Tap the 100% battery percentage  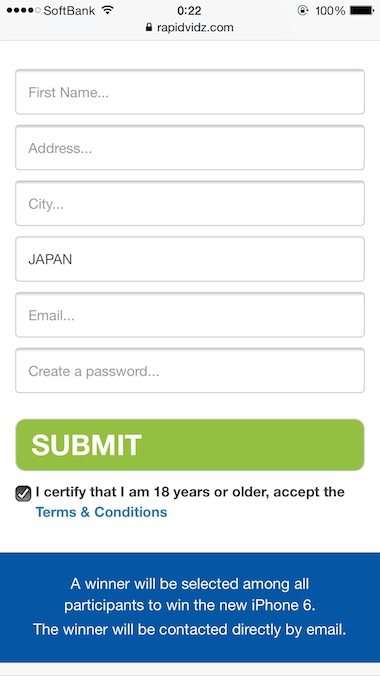coord(330,10)
